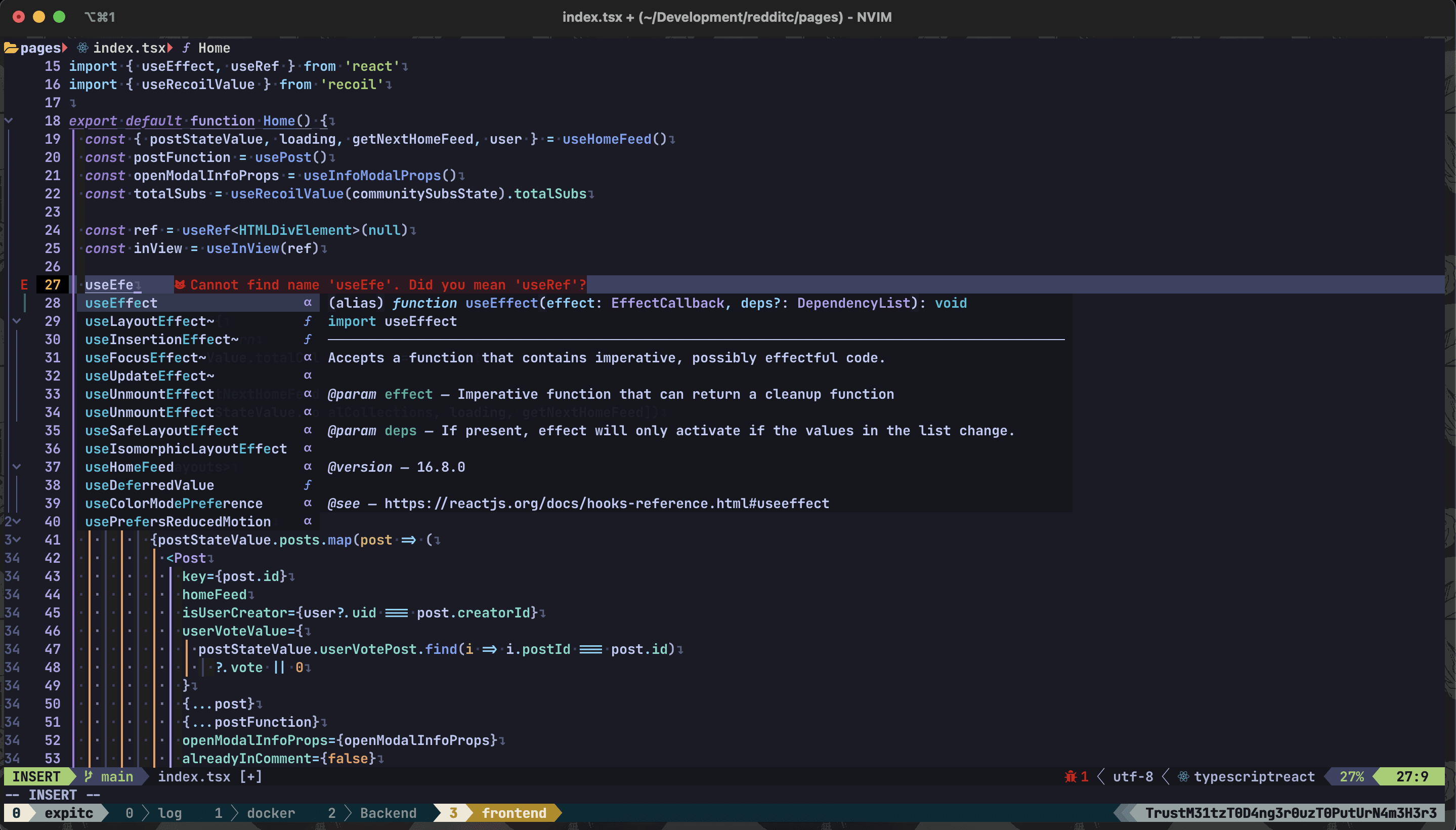Open the reactjs.org hooks-reference link
The height and width of the screenshot is (830, 1456).
pyautogui.click(x=607, y=504)
